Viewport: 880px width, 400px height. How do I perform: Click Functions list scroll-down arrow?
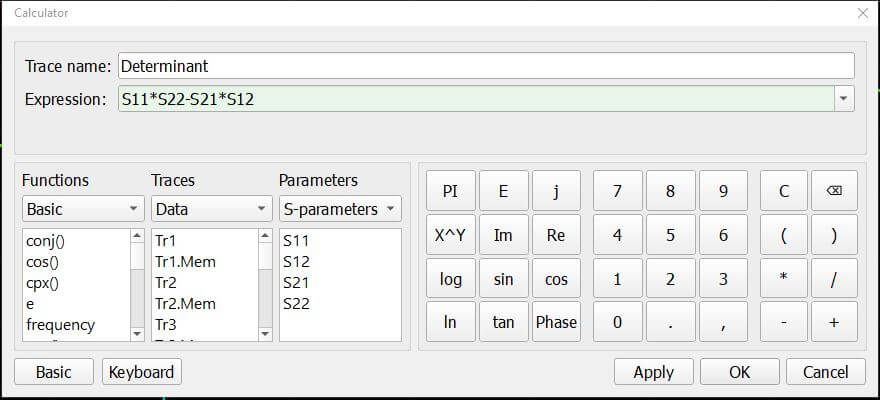[x=137, y=334]
